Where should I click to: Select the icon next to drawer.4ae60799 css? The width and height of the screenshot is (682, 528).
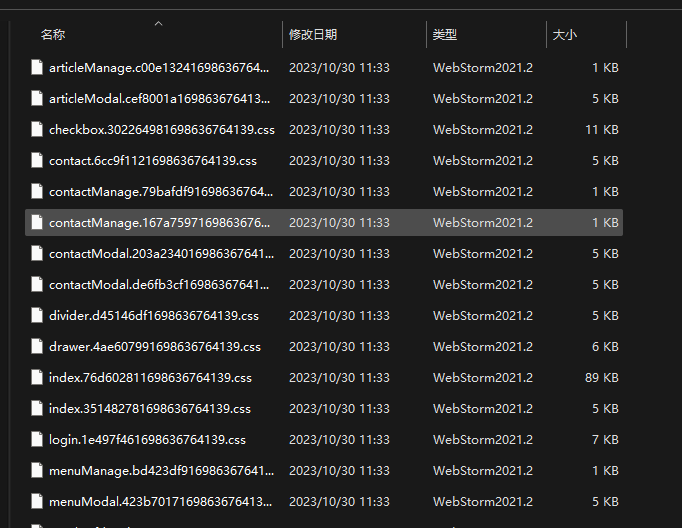[x=37, y=347]
